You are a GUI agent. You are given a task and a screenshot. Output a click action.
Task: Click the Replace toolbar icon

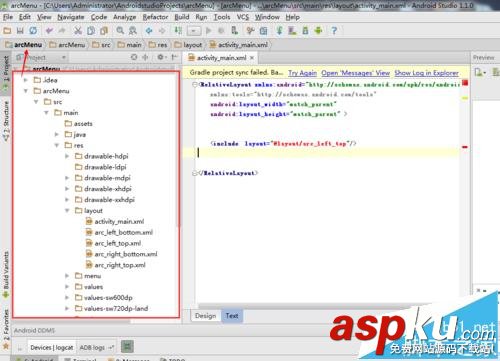[x=133, y=31]
